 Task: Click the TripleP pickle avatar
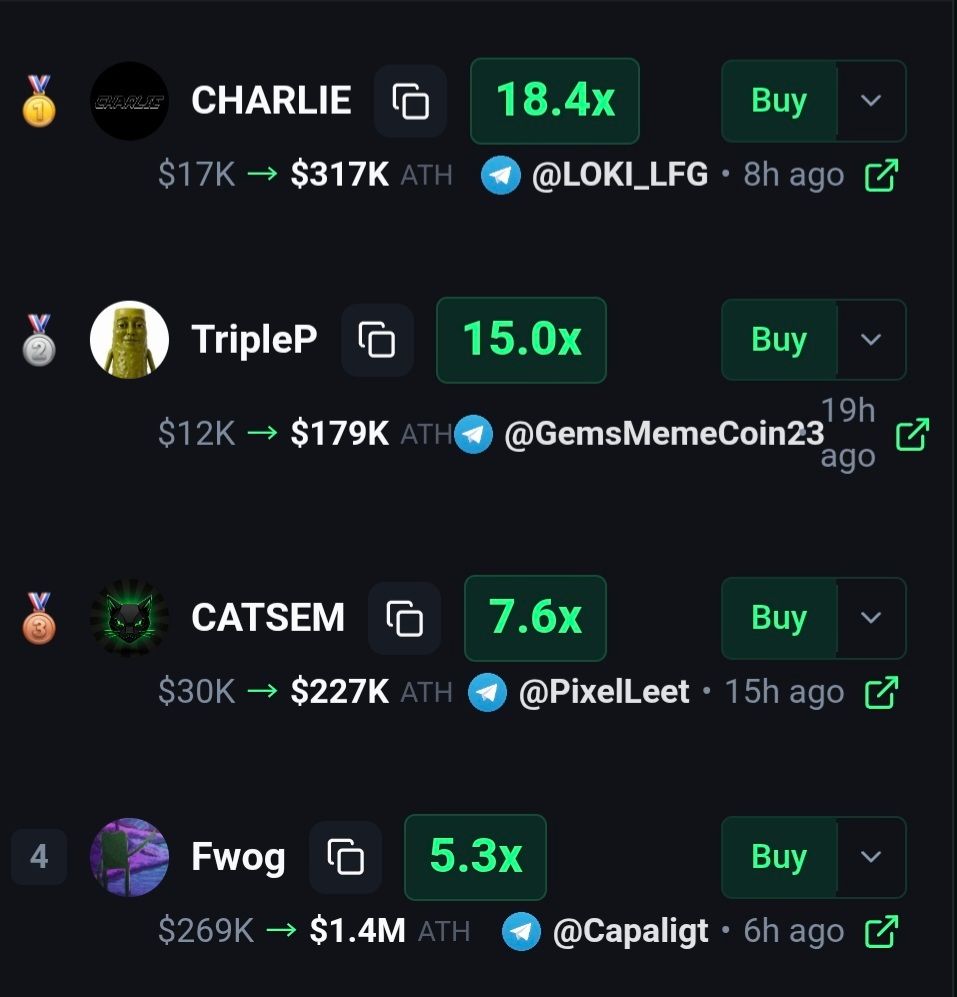(x=129, y=340)
